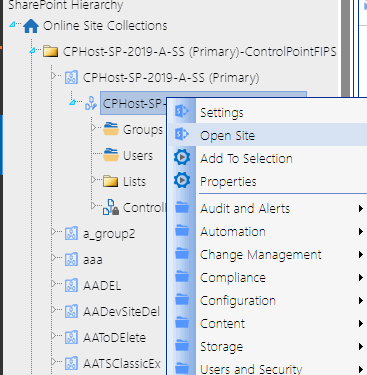
Task: Open the Change Management submenu
Action: tap(267, 255)
